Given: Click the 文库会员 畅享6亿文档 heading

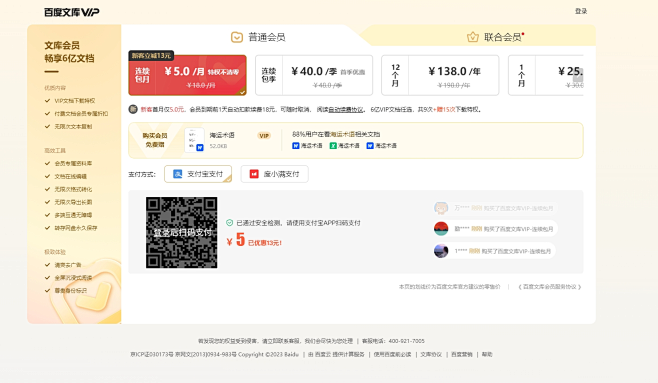Looking at the screenshot, I should point(69,52).
